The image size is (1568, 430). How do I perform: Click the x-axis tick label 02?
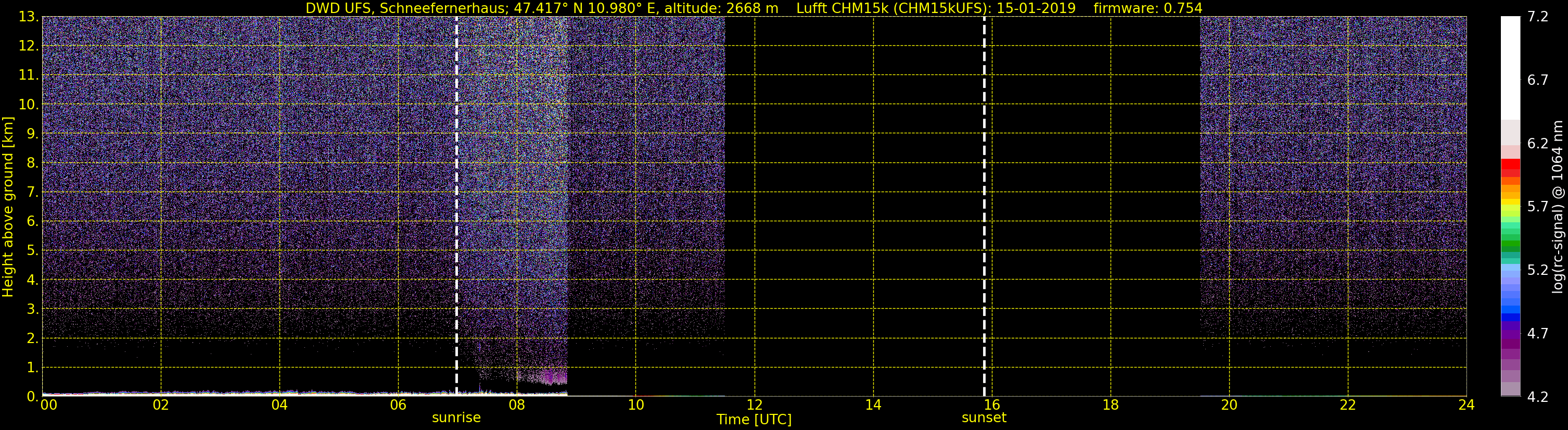[161, 404]
